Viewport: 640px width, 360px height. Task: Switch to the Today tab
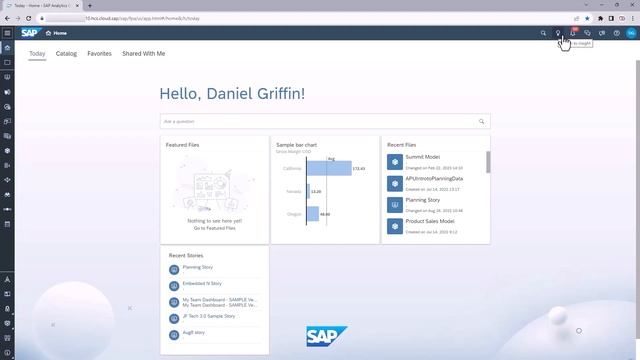pos(37,53)
